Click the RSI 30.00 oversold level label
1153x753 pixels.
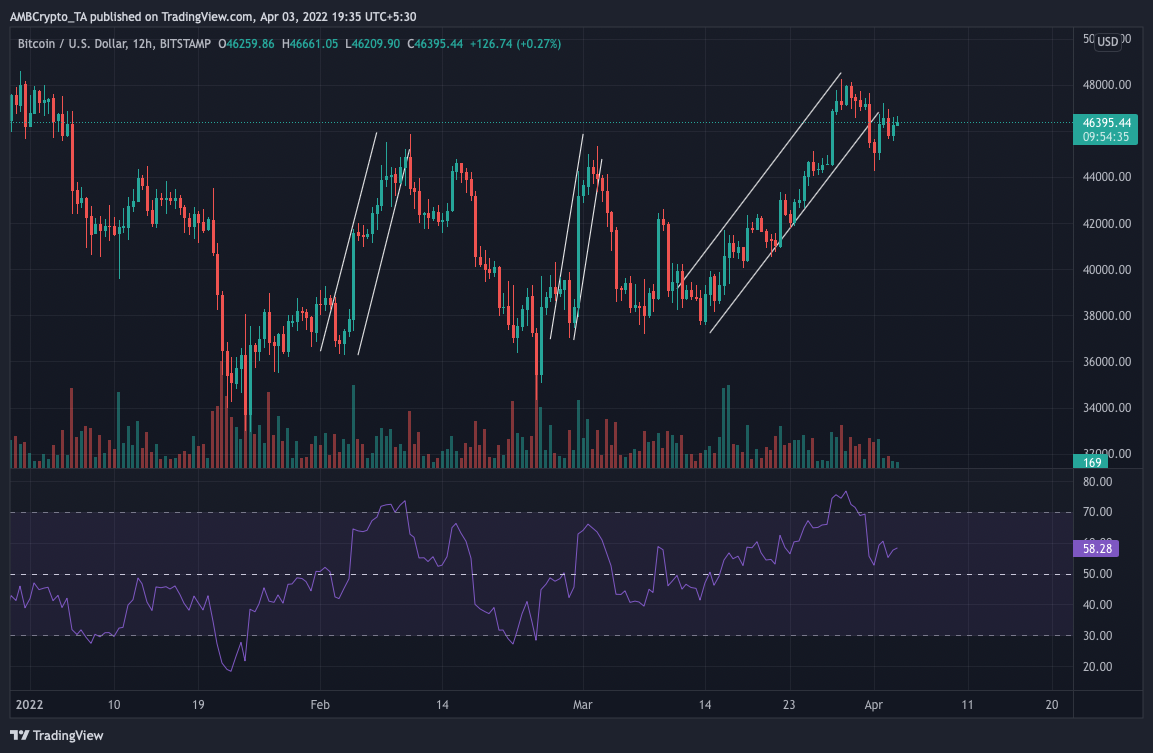coord(1096,636)
